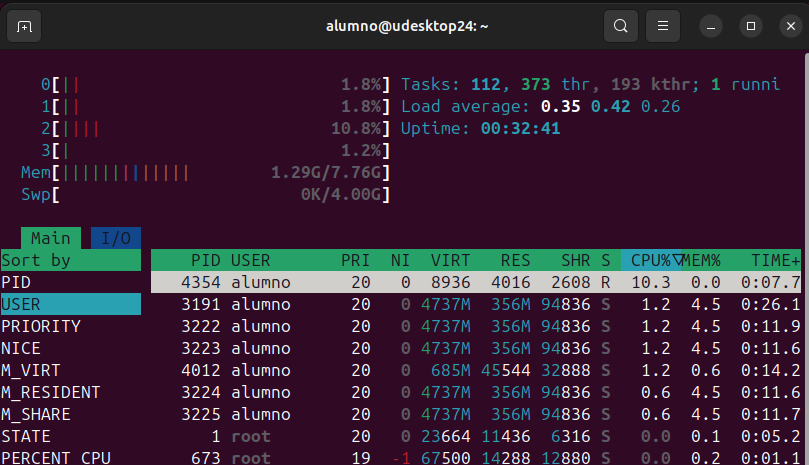
Task: Select process row with PID 4354
Action: (475, 282)
